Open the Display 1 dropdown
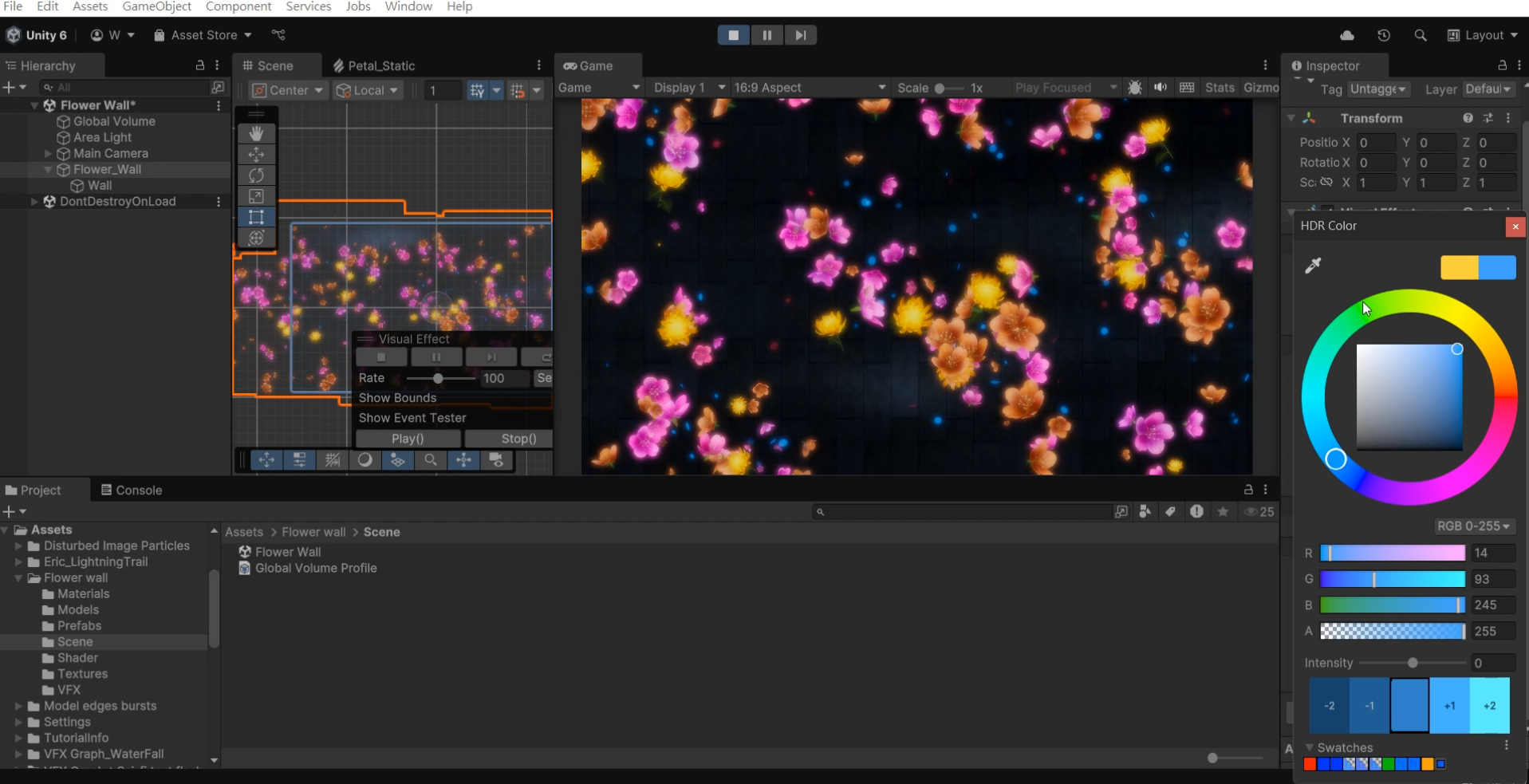 689,88
